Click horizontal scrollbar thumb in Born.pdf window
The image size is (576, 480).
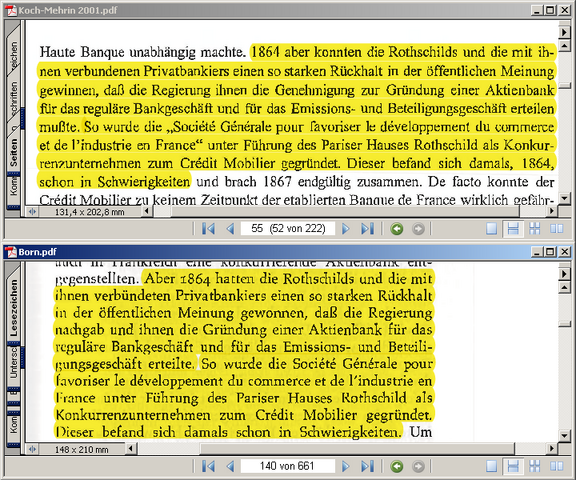coord(357,449)
